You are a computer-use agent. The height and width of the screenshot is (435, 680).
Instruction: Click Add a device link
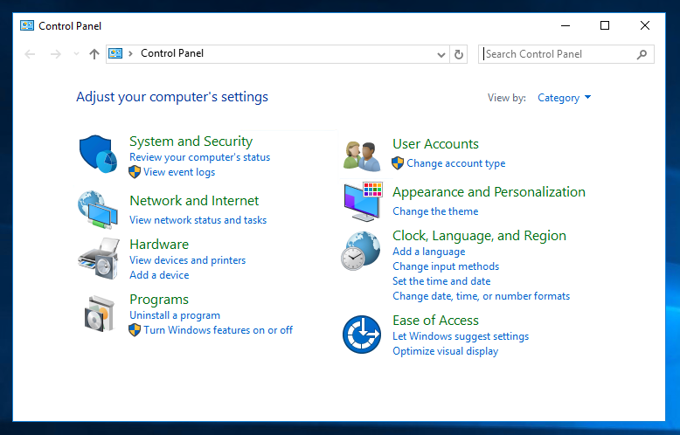click(159, 275)
